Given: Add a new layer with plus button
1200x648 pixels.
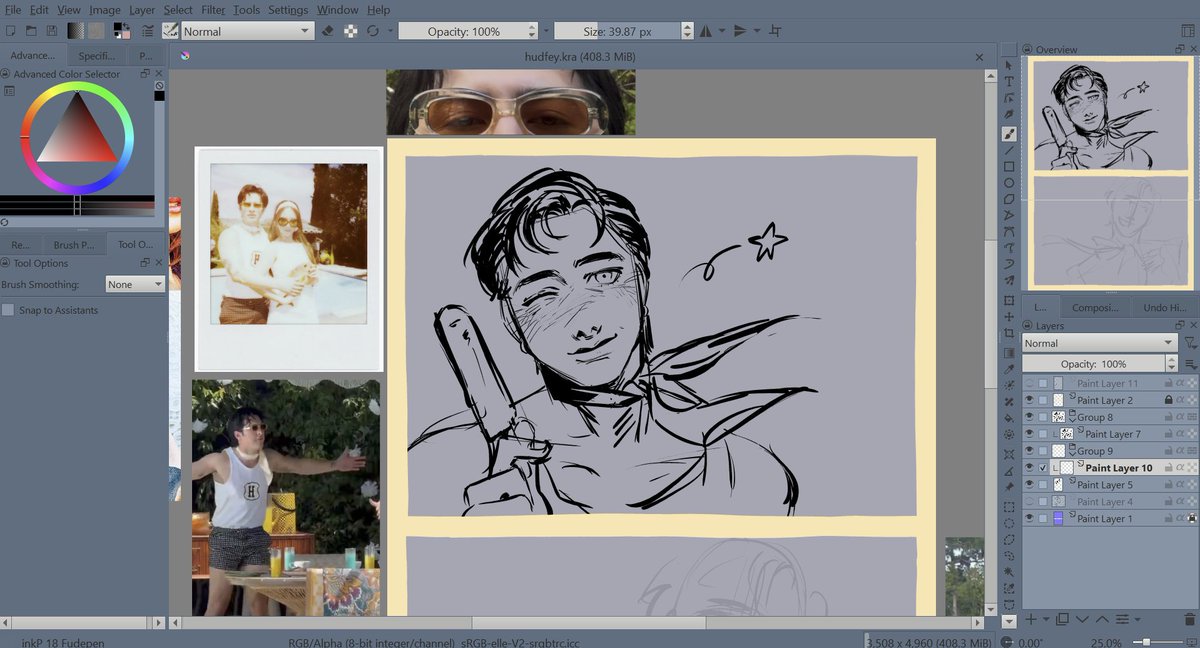Looking at the screenshot, I should point(1031,620).
